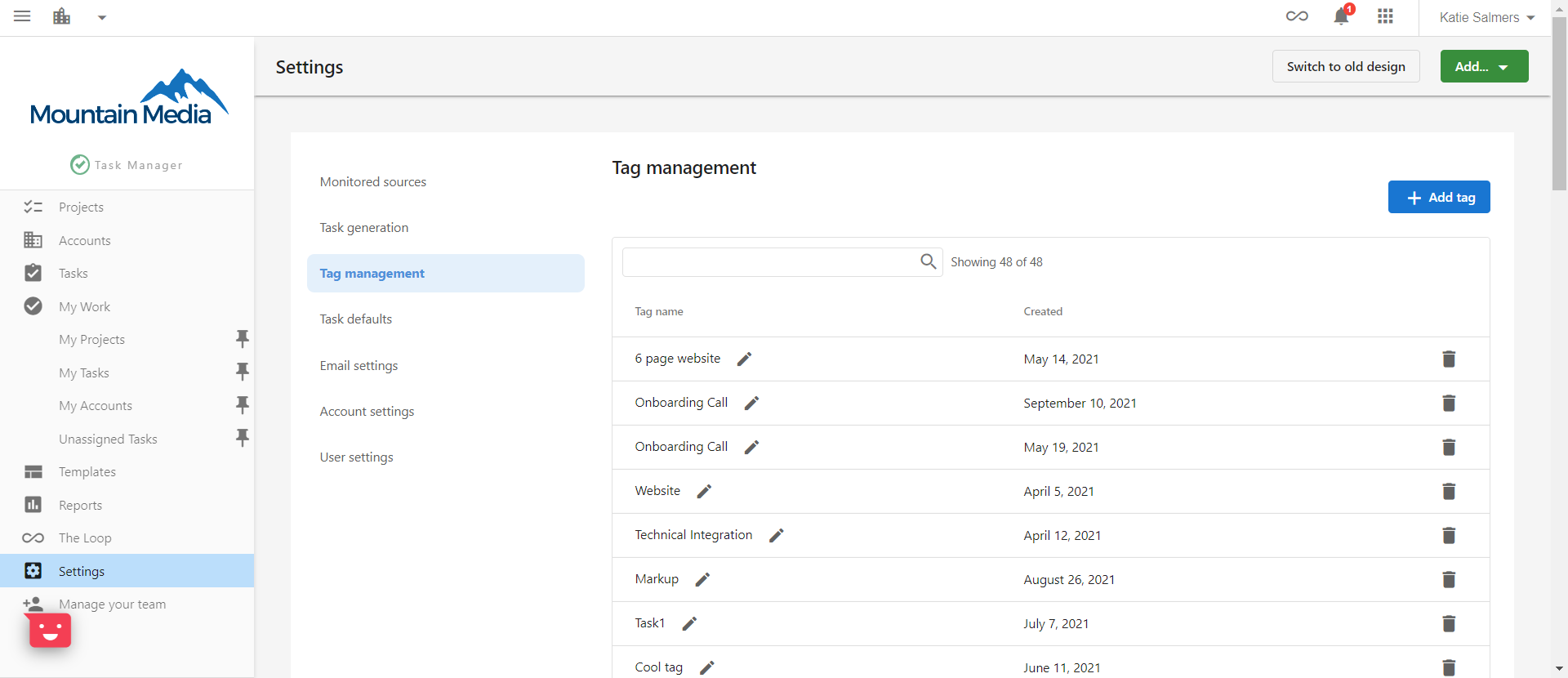
Task: Open the apps grid launcher
Action: point(1385,16)
